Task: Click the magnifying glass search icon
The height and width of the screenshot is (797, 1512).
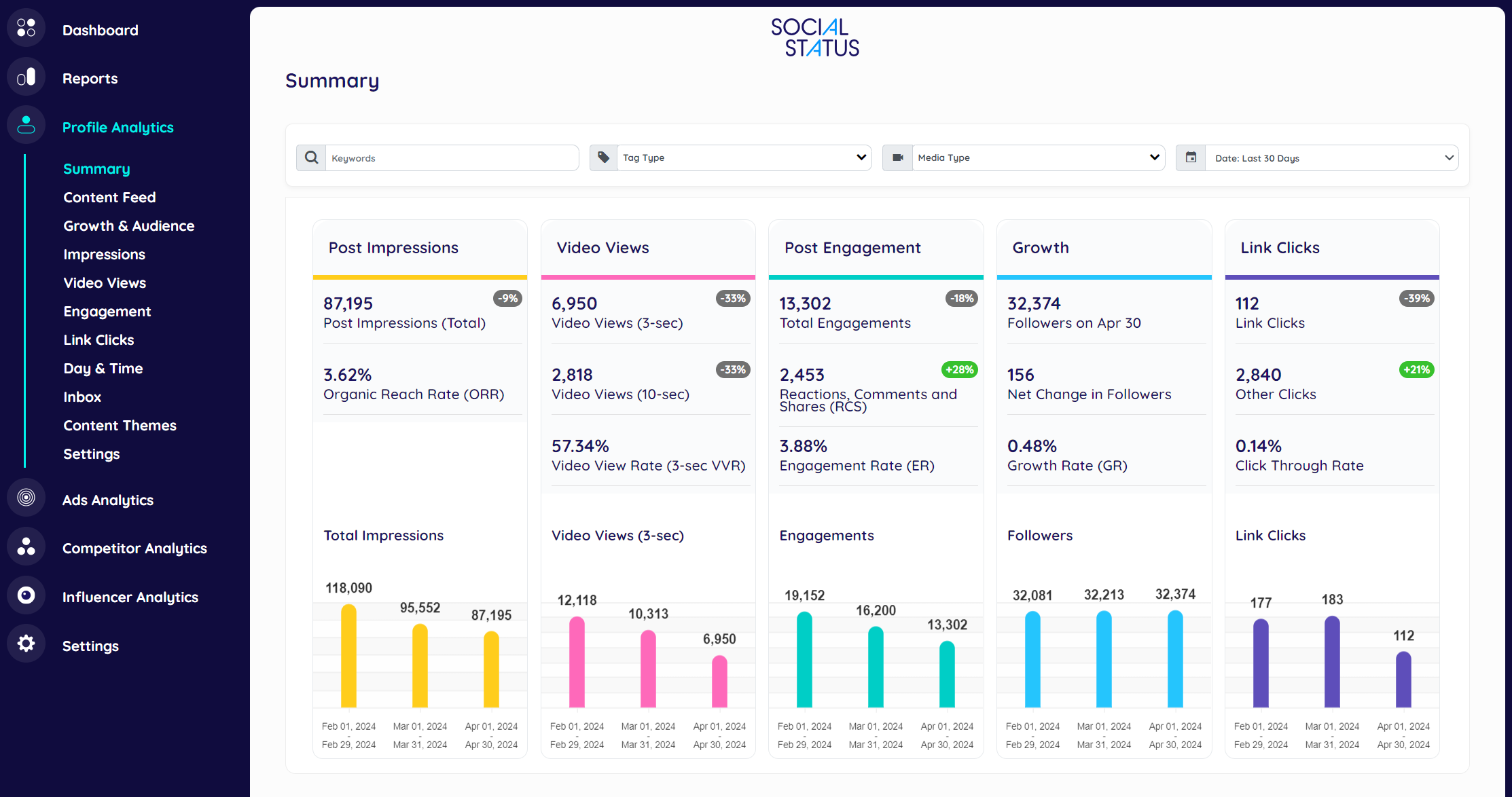Action: pos(311,157)
